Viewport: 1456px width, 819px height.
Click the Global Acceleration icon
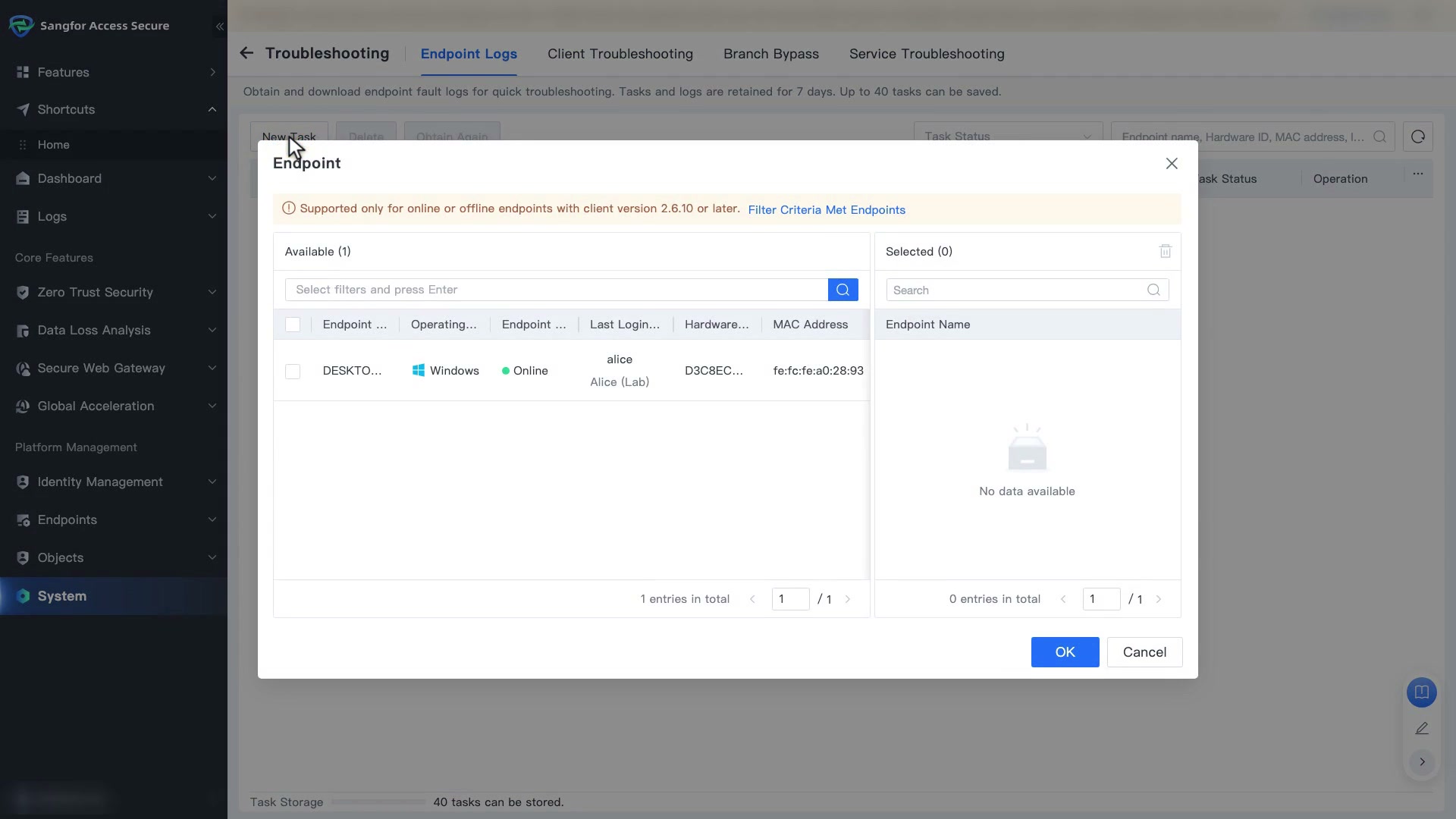pyautogui.click(x=23, y=406)
